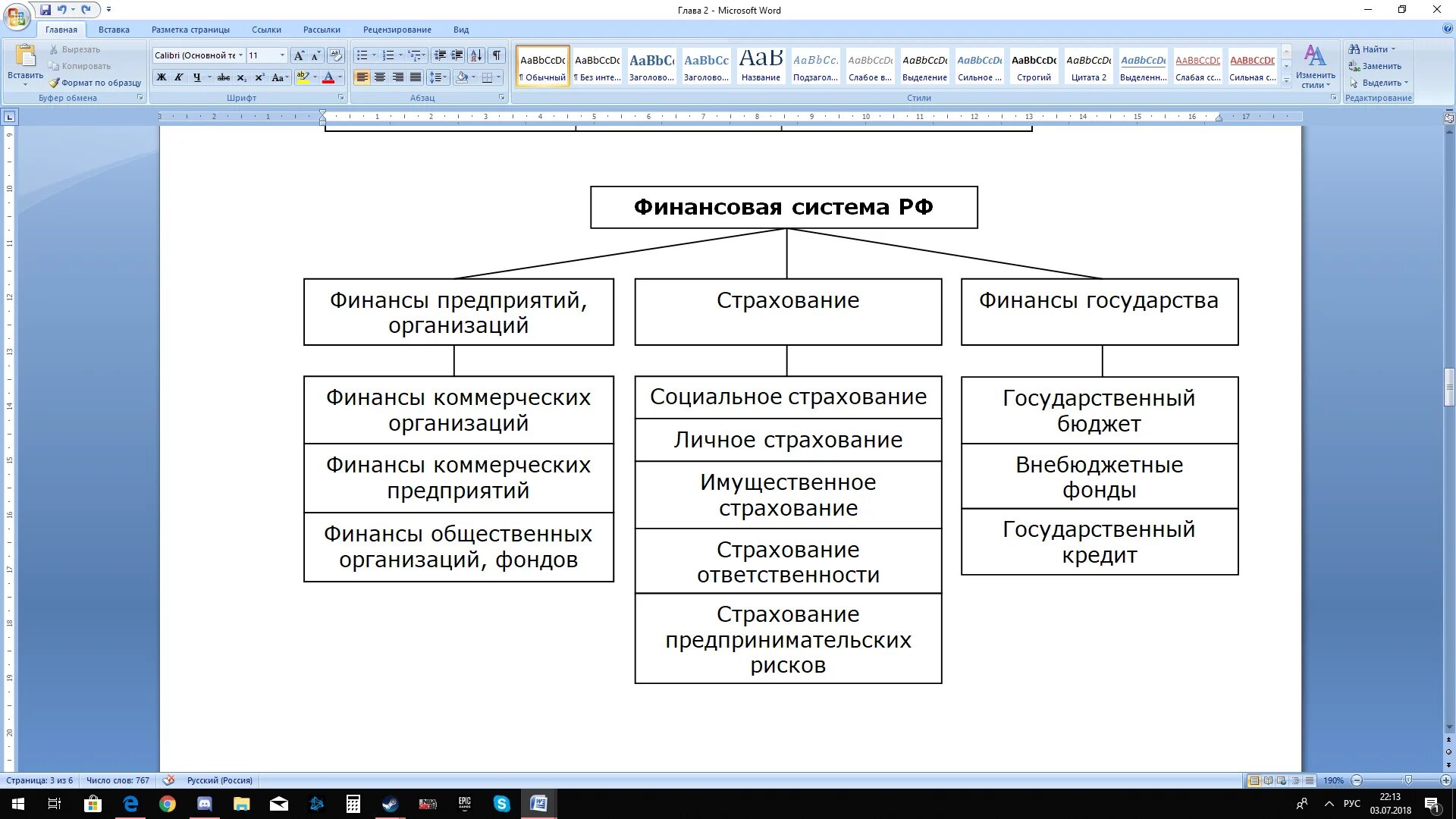Toggle bold (Ж) formatting

pos(161,77)
